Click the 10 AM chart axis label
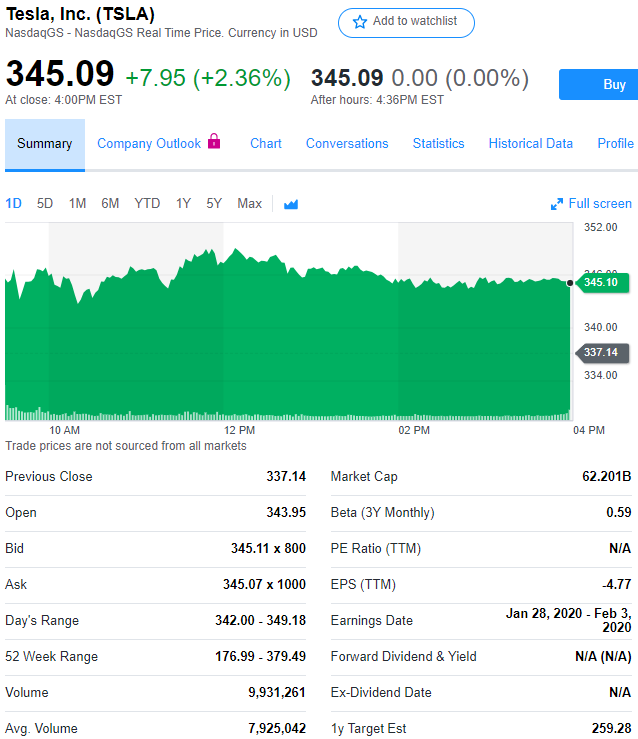638x739 pixels. coord(65,430)
